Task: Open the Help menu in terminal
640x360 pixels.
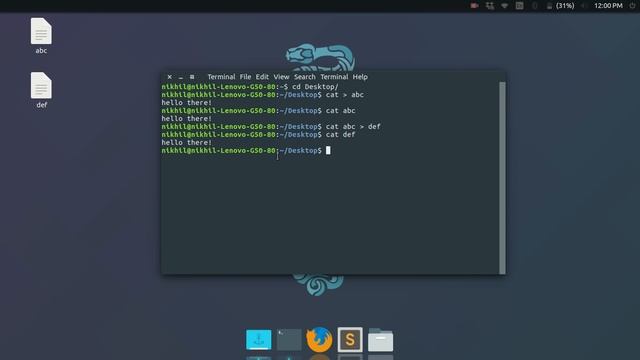Action: pyautogui.click(x=360, y=77)
